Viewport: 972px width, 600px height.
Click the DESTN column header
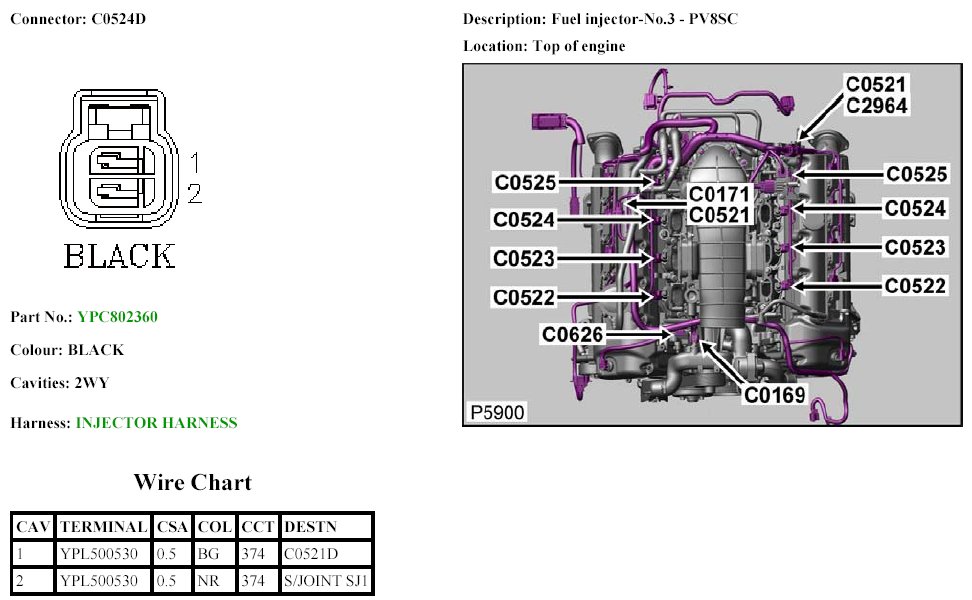point(326,527)
